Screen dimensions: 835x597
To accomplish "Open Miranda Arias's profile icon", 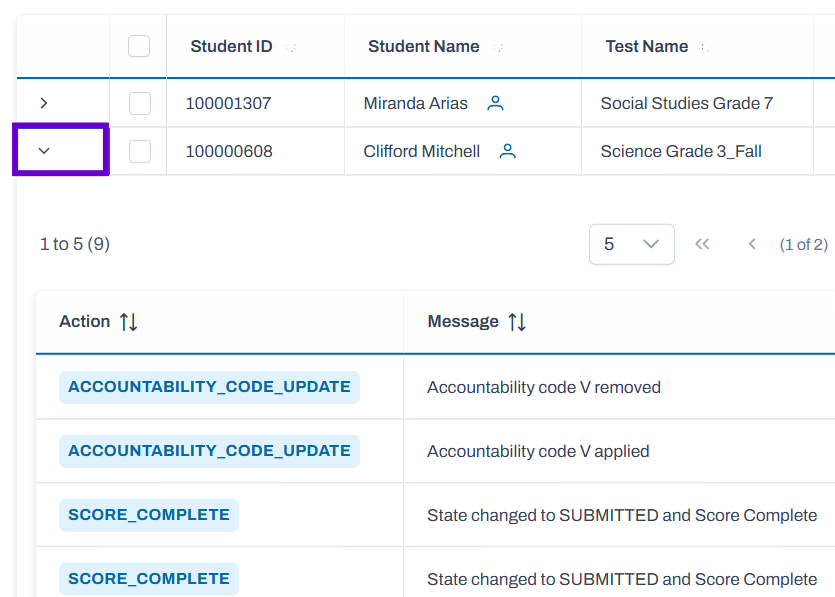I will pyautogui.click(x=495, y=103).
